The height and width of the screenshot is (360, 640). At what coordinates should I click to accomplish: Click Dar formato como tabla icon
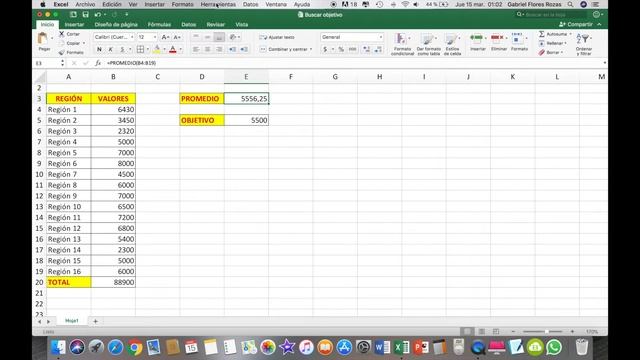pyautogui.click(x=427, y=39)
